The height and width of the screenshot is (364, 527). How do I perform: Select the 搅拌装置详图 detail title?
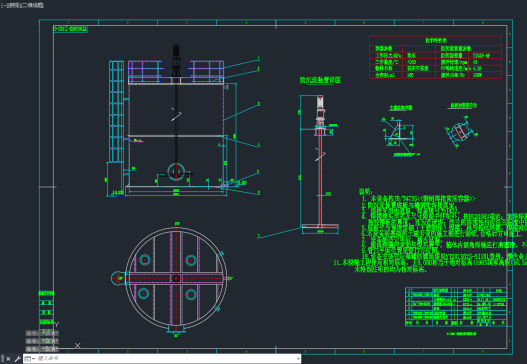pos(320,80)
